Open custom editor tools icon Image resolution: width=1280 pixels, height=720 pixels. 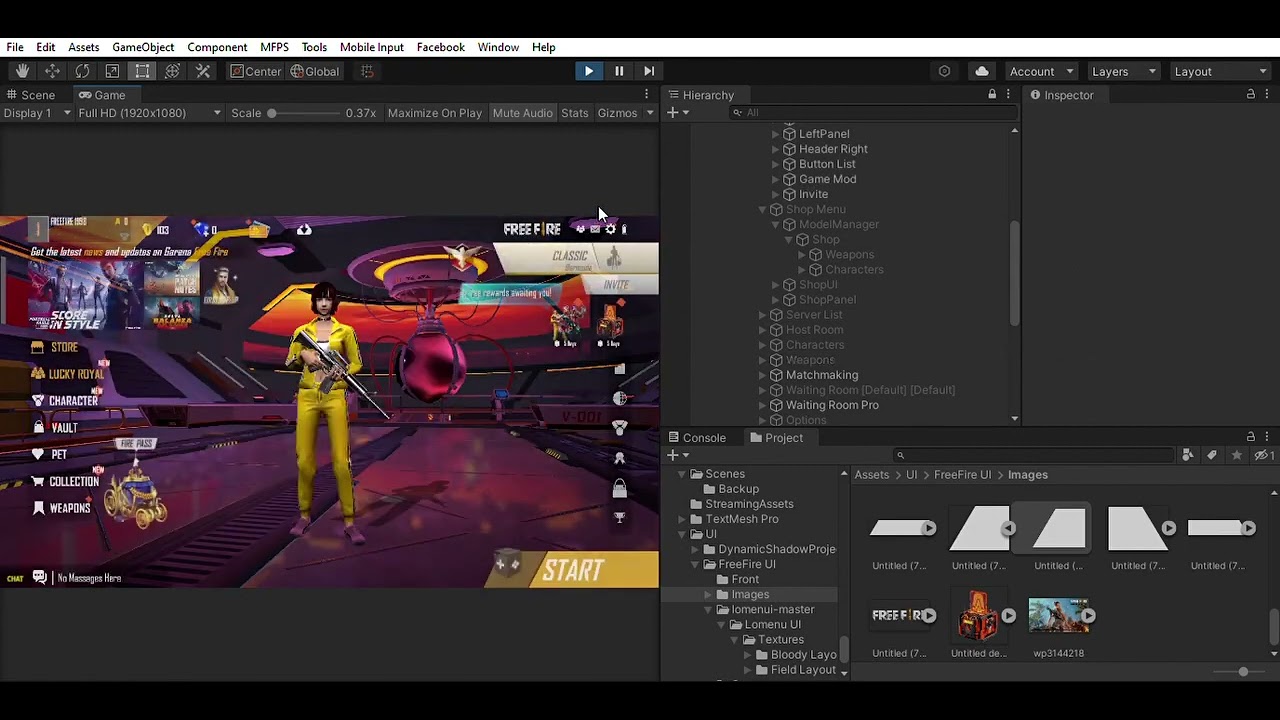pyautogui.click(x=203, y=71)
